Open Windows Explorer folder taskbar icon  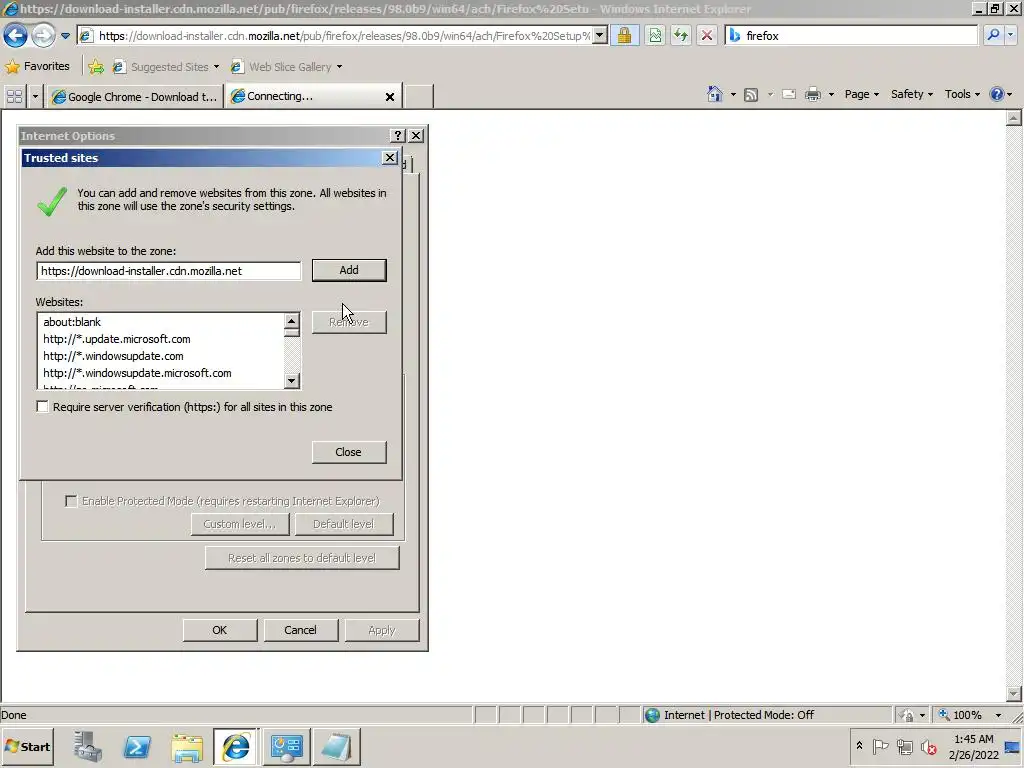click(187, 746)
